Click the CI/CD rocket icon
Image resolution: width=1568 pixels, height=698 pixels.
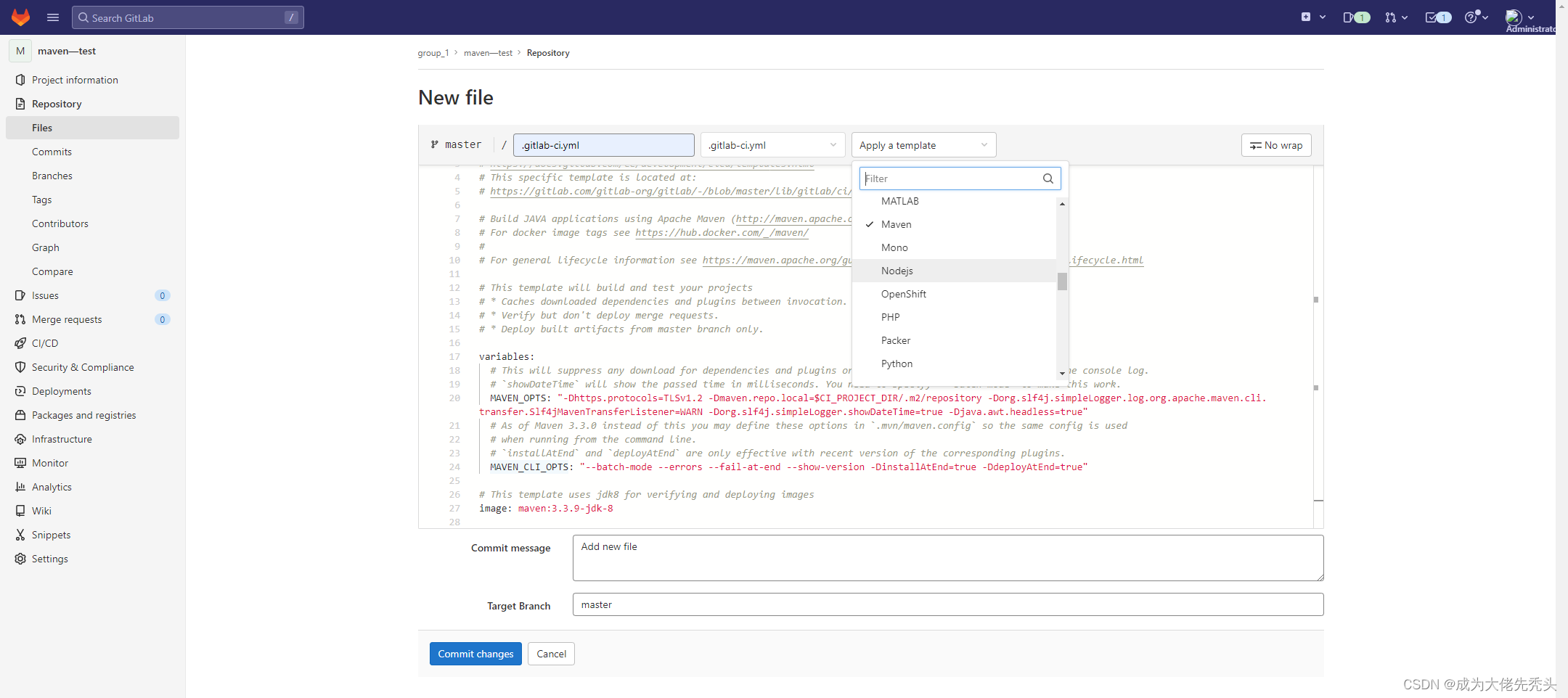point(20,343)
